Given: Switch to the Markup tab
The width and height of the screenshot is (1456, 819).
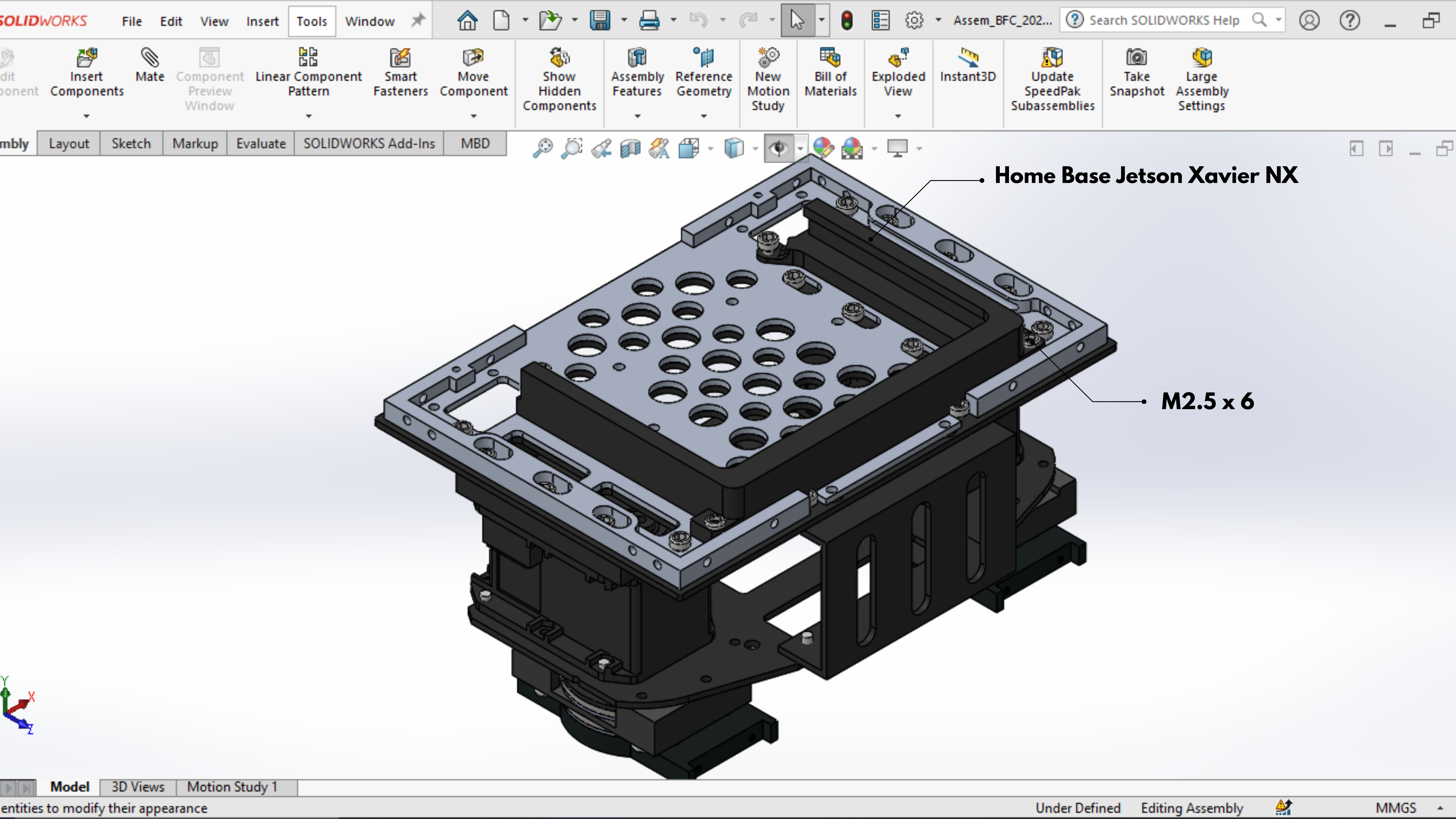Looking at the screenshot, I should 195,144.
